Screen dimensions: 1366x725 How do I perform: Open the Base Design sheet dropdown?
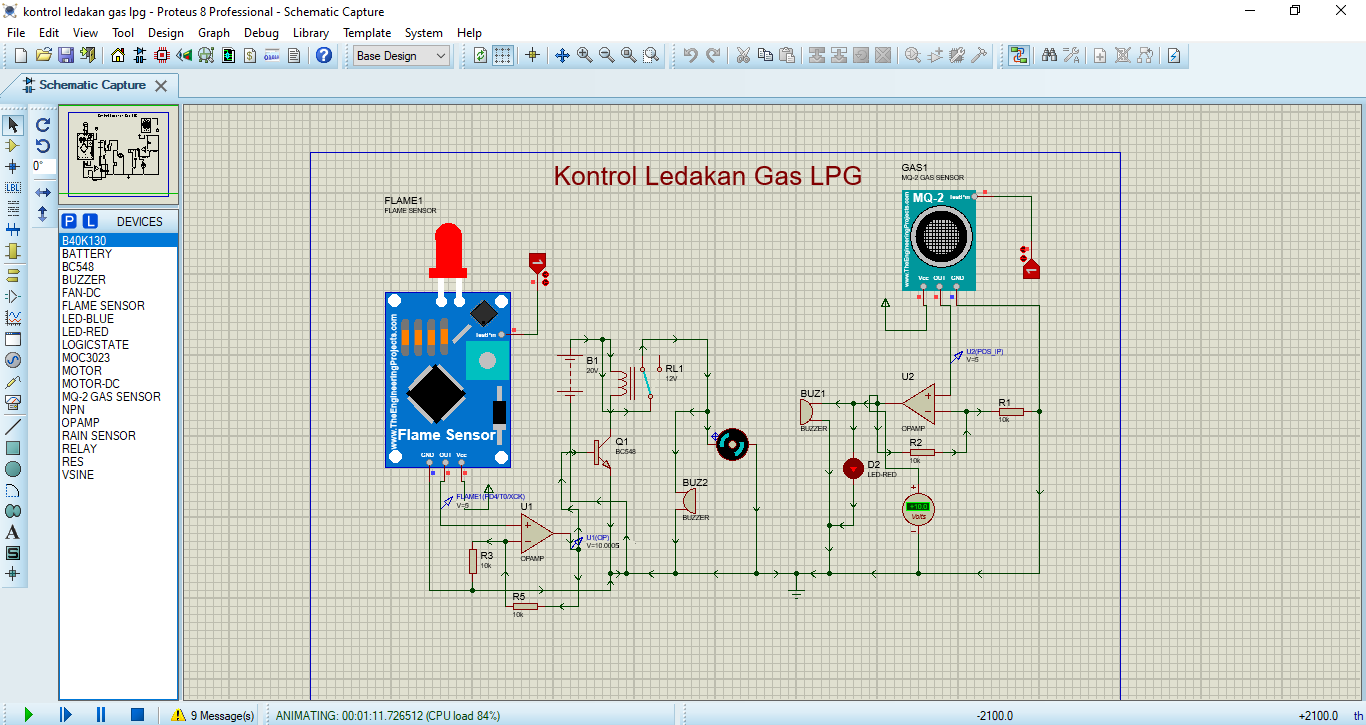point(443,56)
